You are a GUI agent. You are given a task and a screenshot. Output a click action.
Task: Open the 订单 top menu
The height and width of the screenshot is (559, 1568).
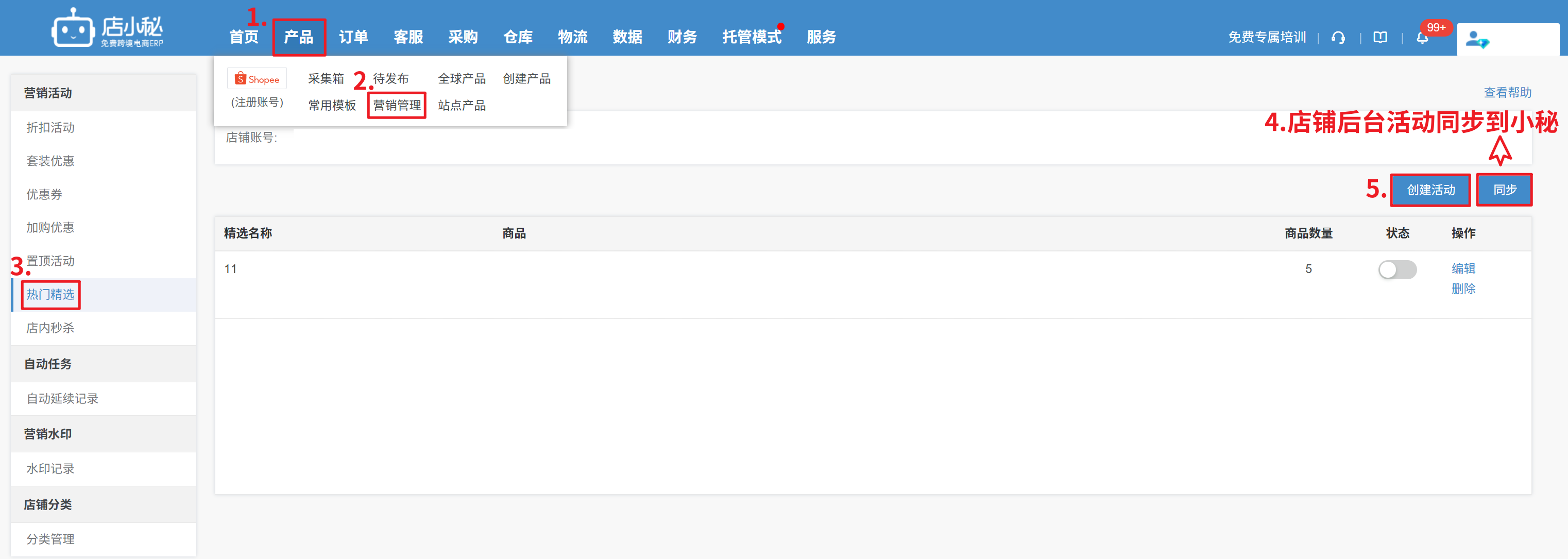(x=353, y=37)
